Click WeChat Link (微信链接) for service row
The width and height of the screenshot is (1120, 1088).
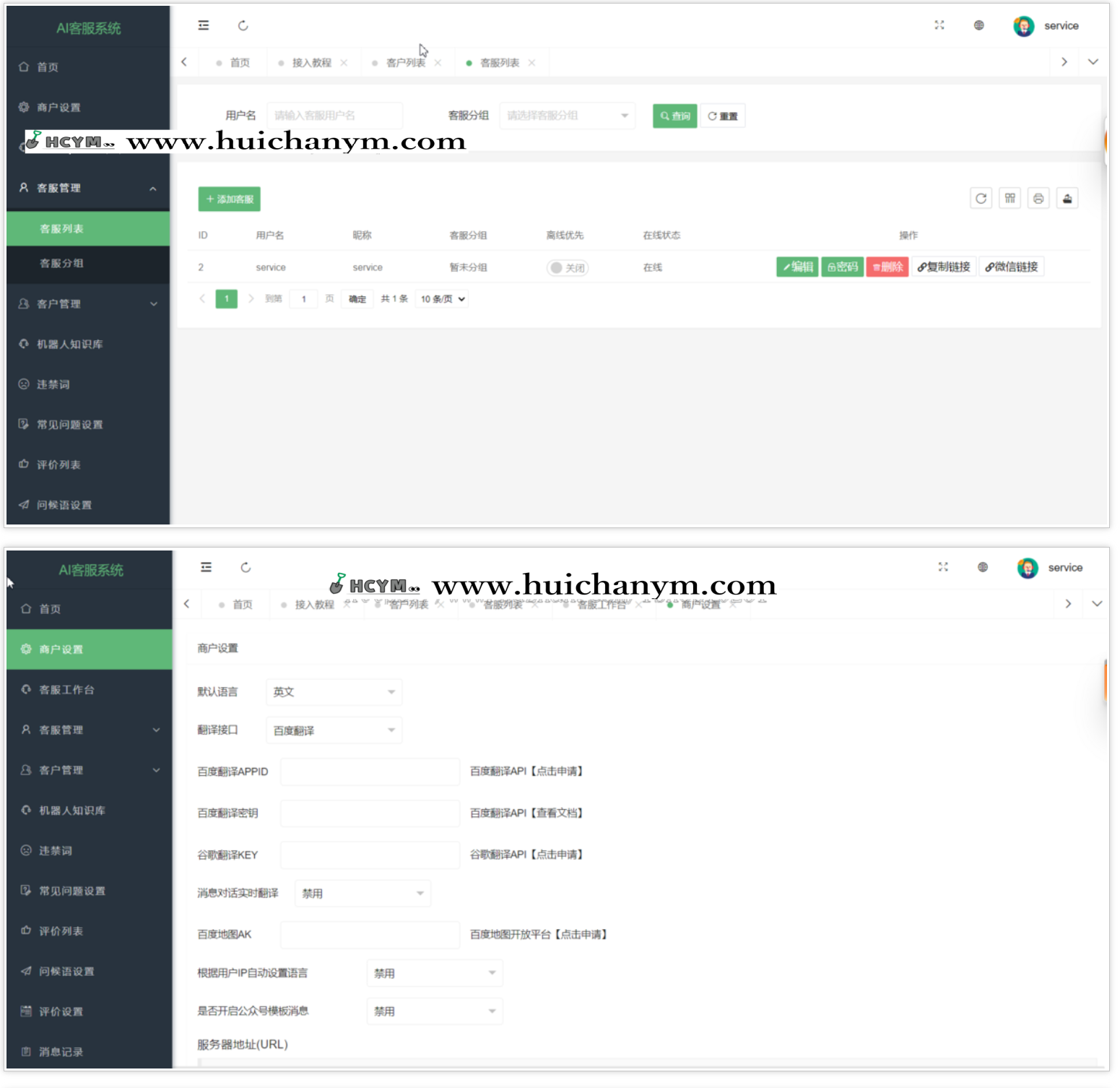(1011, 267)
